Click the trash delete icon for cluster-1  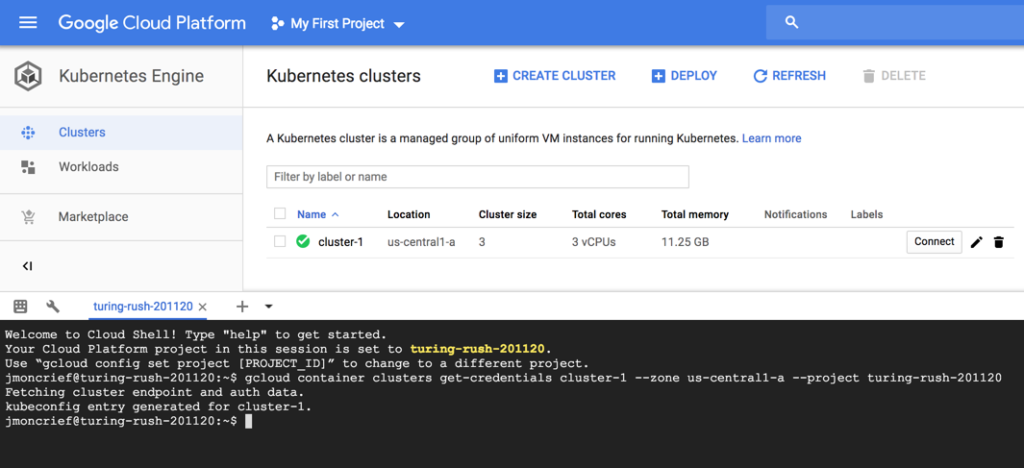tap(999, 242)
